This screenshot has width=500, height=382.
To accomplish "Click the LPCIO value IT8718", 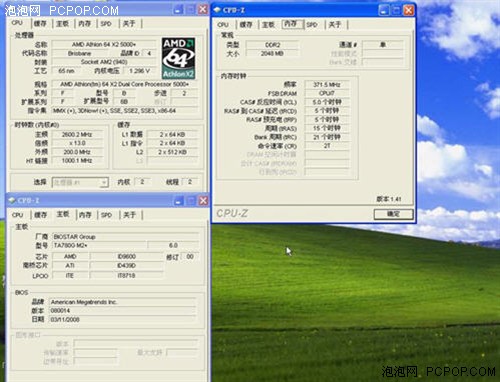I will tap(127, 276).
